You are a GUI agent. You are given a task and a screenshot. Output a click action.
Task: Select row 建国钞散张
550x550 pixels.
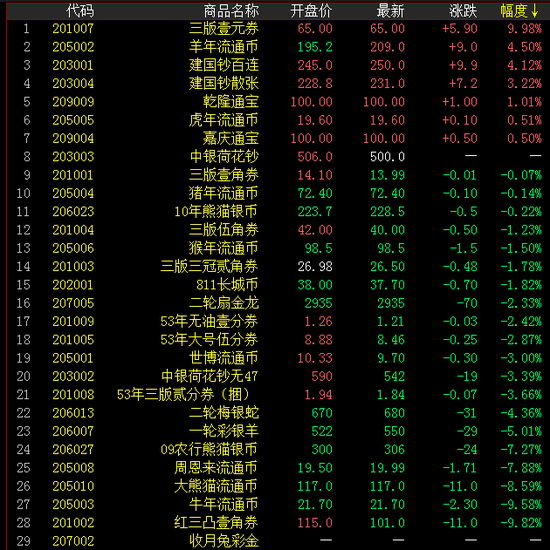278,83
